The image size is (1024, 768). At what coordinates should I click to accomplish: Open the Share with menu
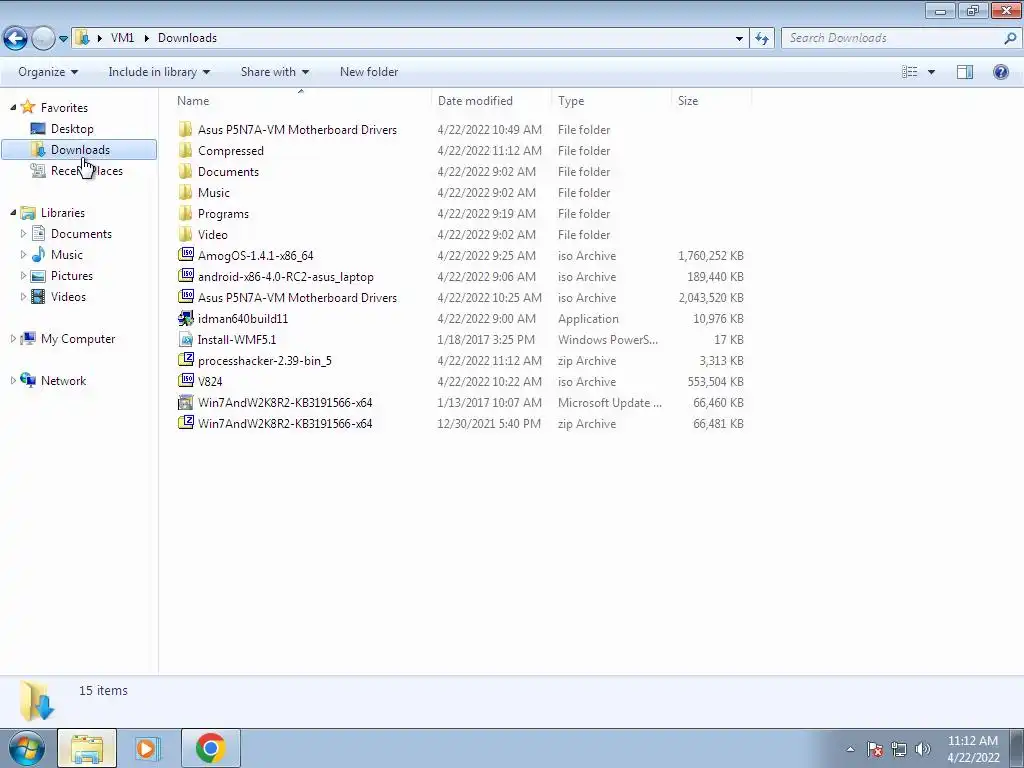click(275, 72)
